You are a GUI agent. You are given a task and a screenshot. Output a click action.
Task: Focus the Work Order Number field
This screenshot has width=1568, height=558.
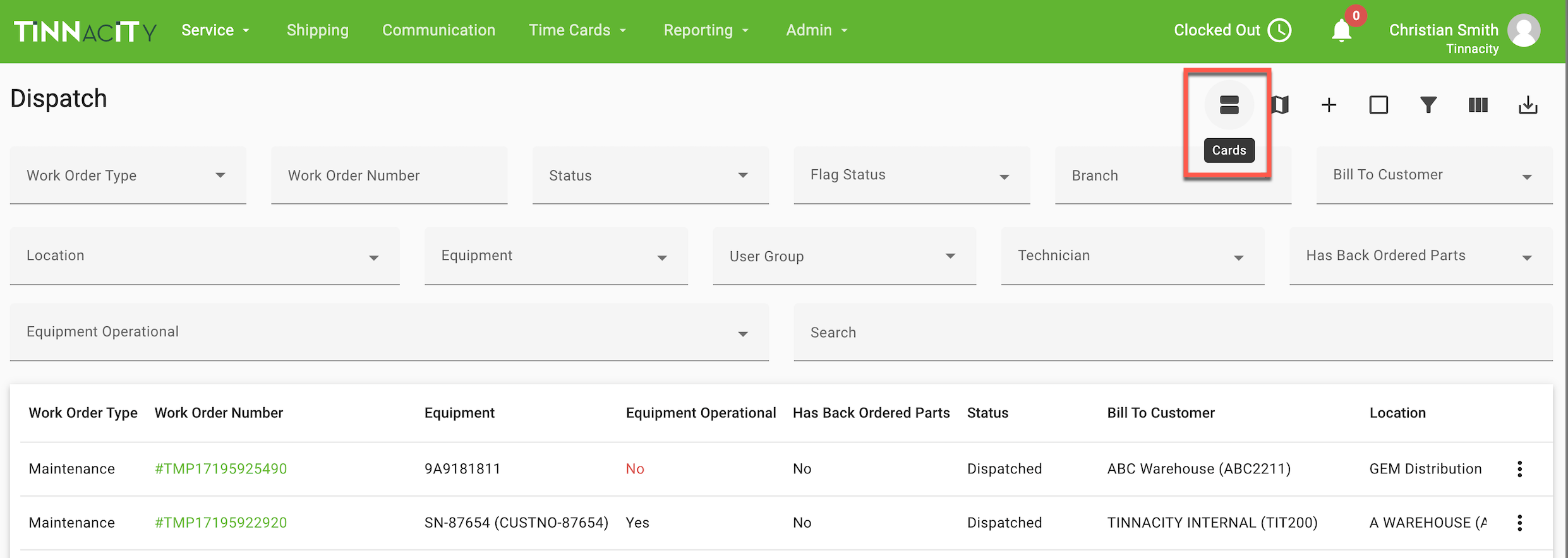coord(389,175)
